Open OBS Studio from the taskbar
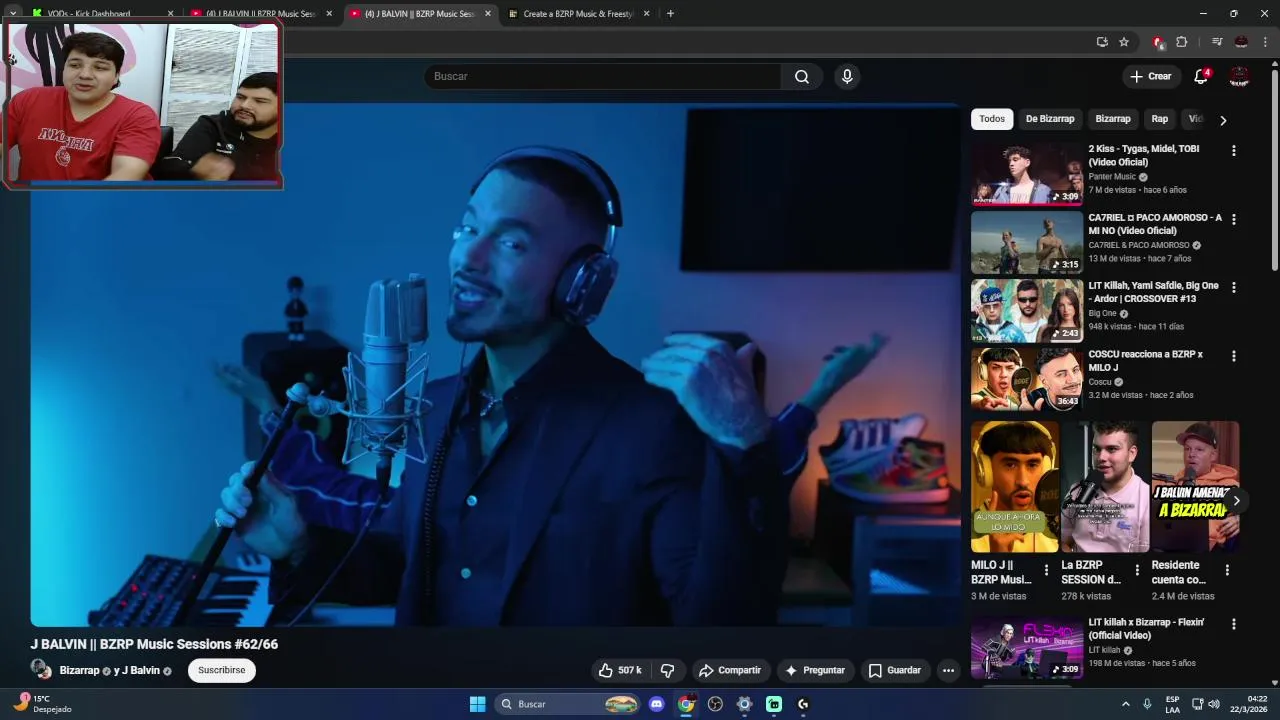Viewport: 1280px width, 720px height. click(x=715, y=704)
